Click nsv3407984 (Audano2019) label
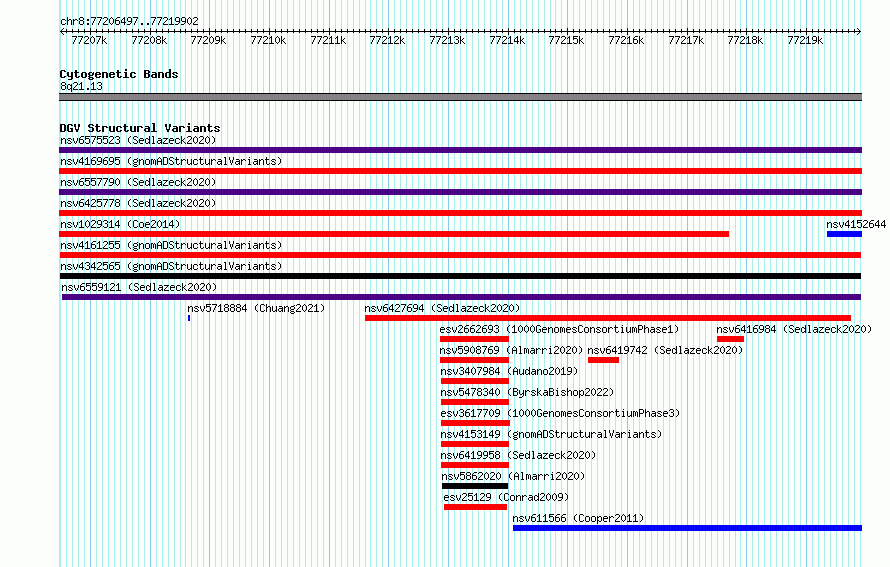 [509, 371]
